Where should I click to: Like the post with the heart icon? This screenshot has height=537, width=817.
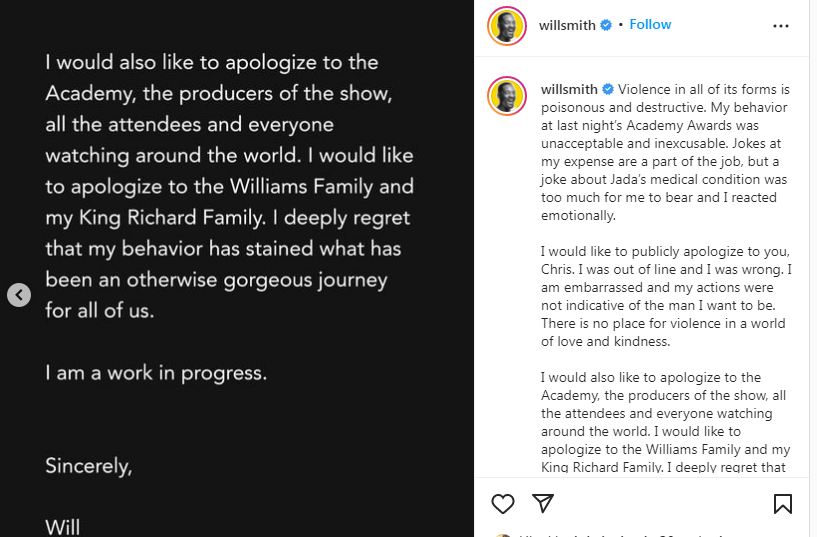tap(503, 504)
